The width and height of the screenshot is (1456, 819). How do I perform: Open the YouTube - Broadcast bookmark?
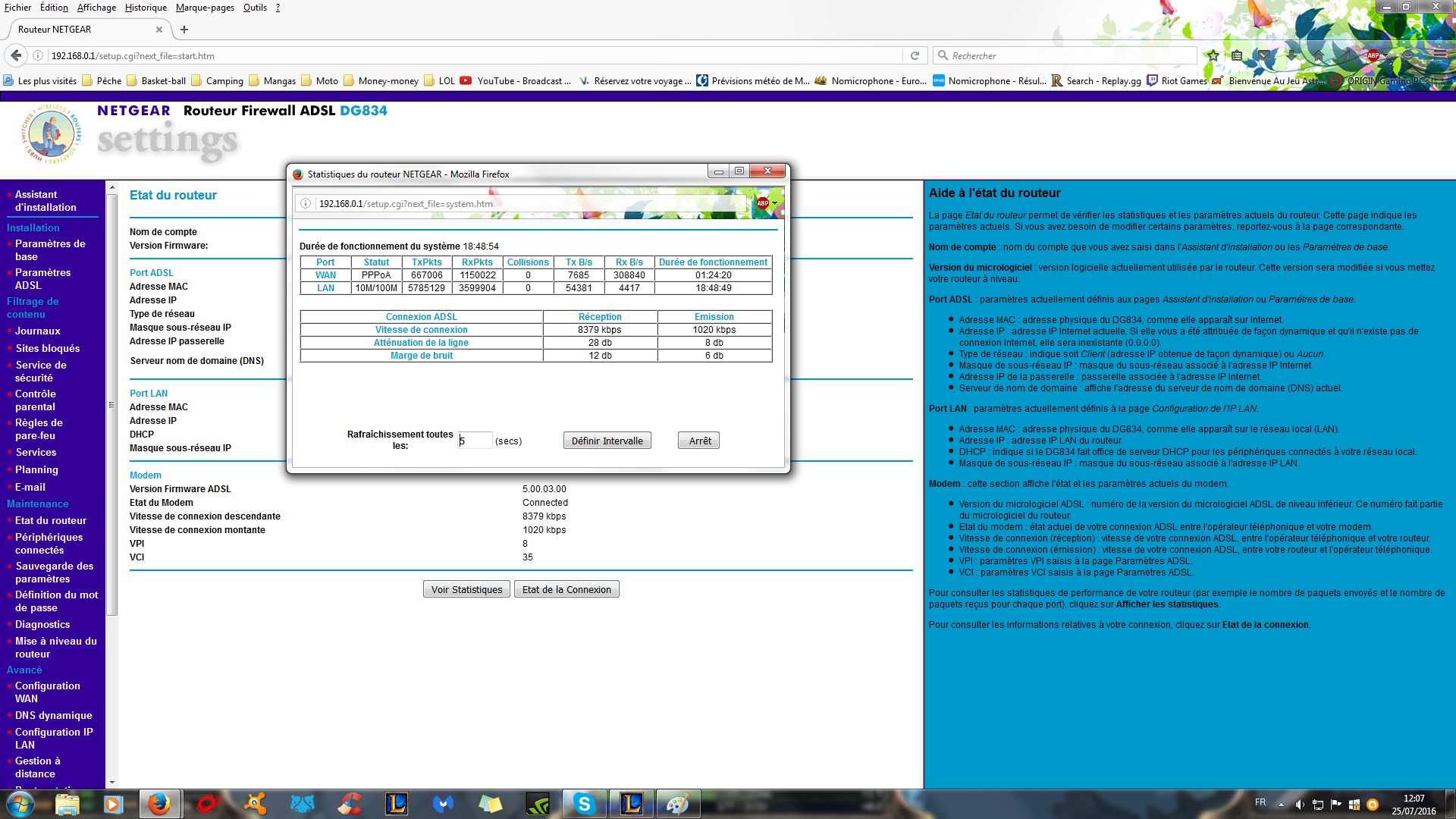516,81
